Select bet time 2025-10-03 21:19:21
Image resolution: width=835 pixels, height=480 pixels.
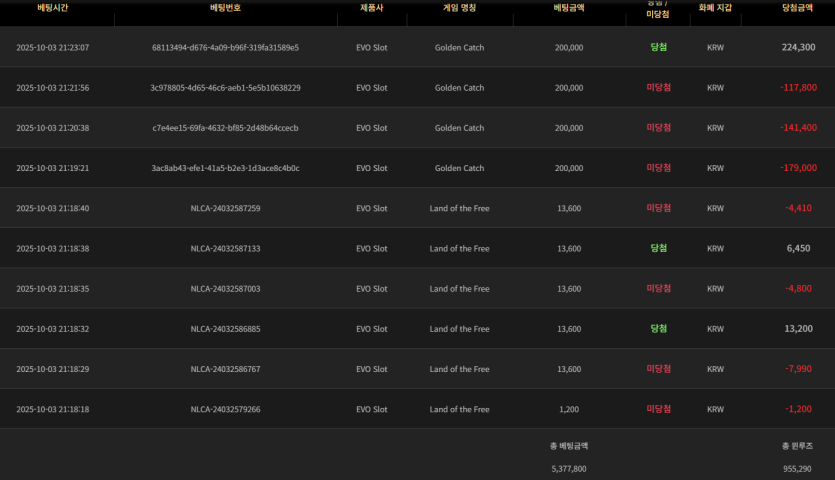53,168
